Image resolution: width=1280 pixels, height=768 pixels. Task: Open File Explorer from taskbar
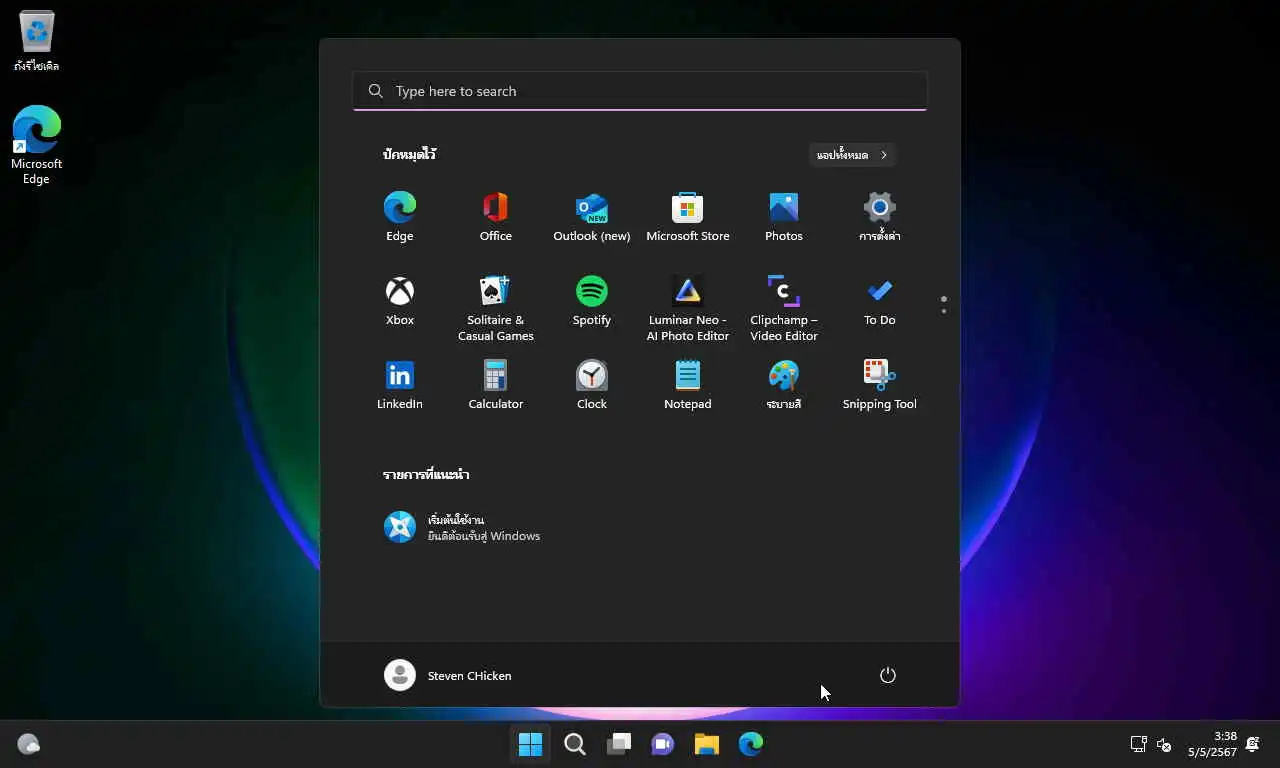tap(706, 744)
